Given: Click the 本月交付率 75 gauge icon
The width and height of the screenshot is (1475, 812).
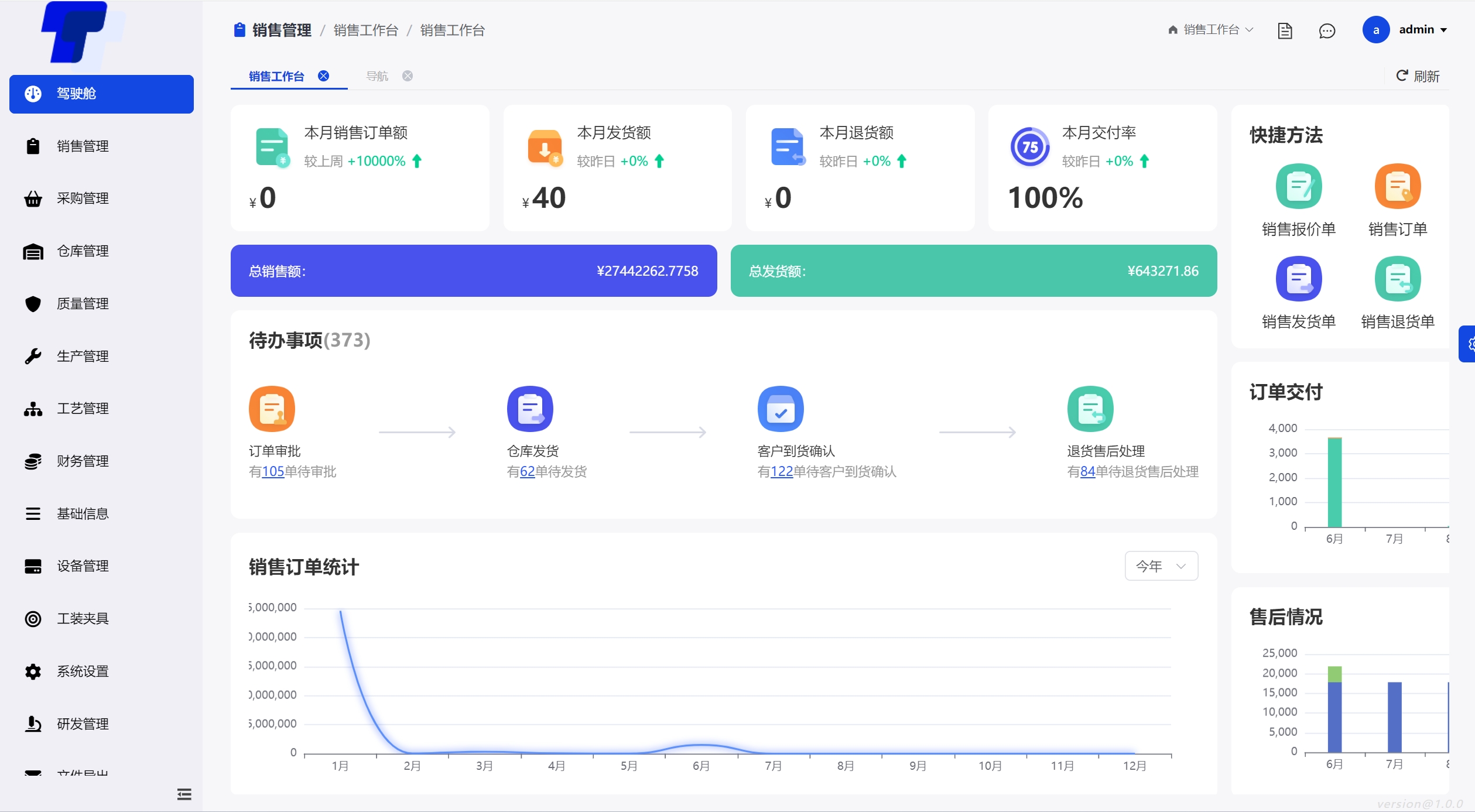Looking at the screenshot, I should (1030, 147).
